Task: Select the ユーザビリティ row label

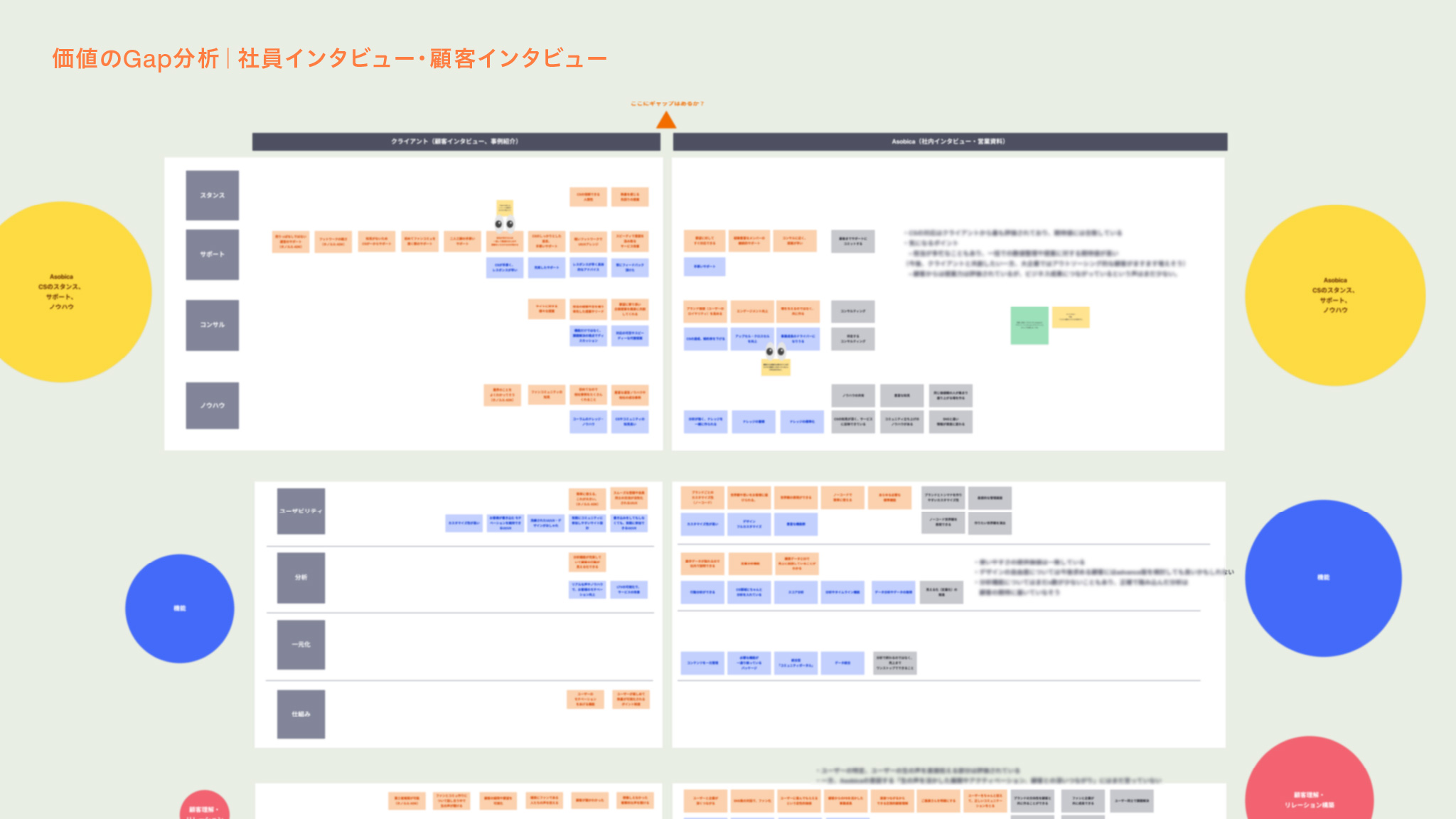Action: [x=301, y=510]
